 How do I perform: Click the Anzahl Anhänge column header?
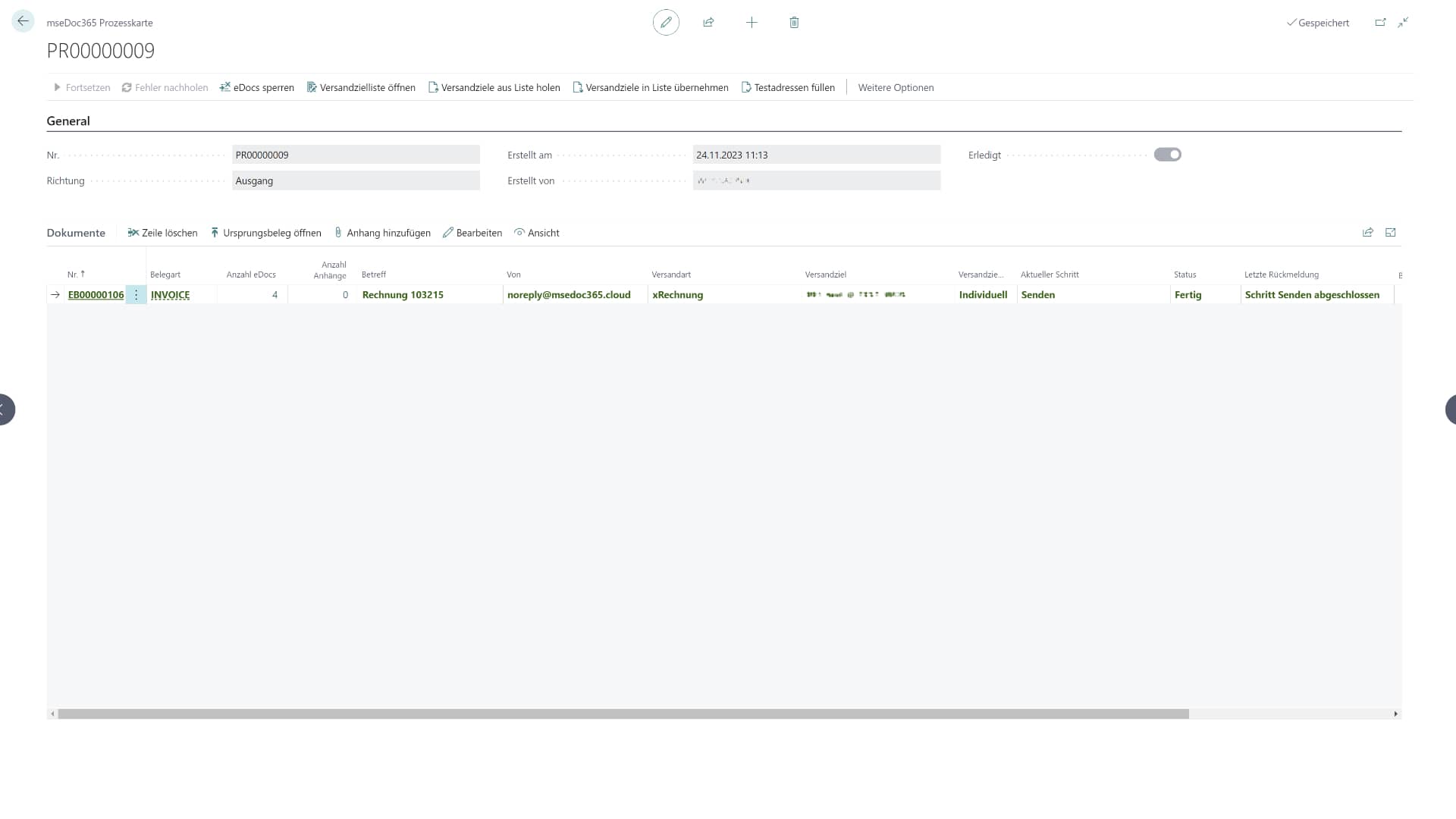click(x=330, y=270)
